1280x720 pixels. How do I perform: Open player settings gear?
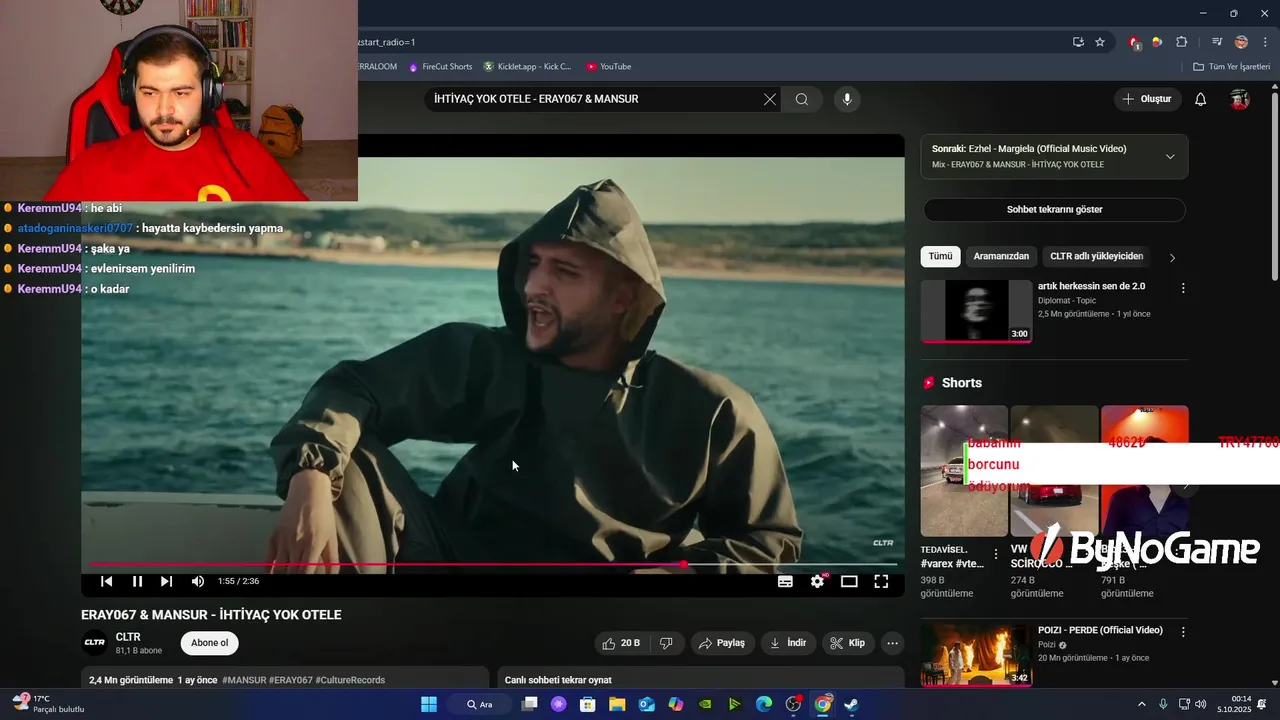pos(818,581)
